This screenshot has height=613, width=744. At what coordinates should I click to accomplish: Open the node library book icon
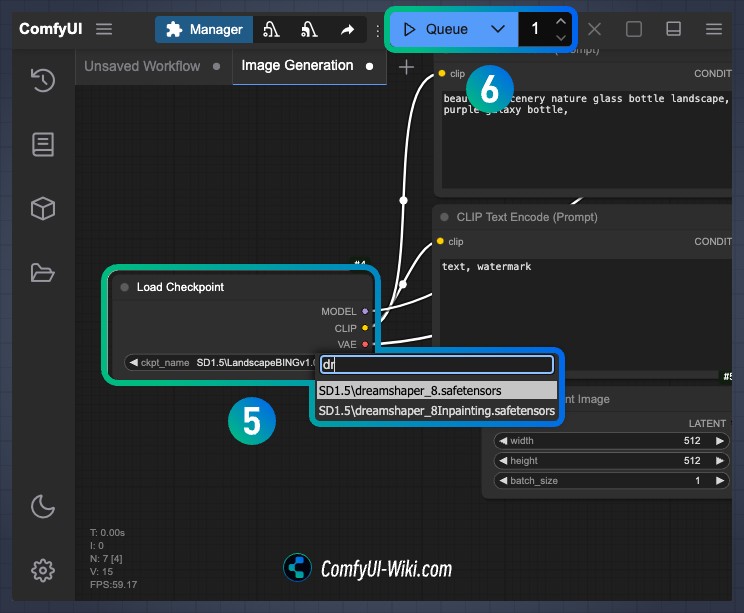point(43,144)
